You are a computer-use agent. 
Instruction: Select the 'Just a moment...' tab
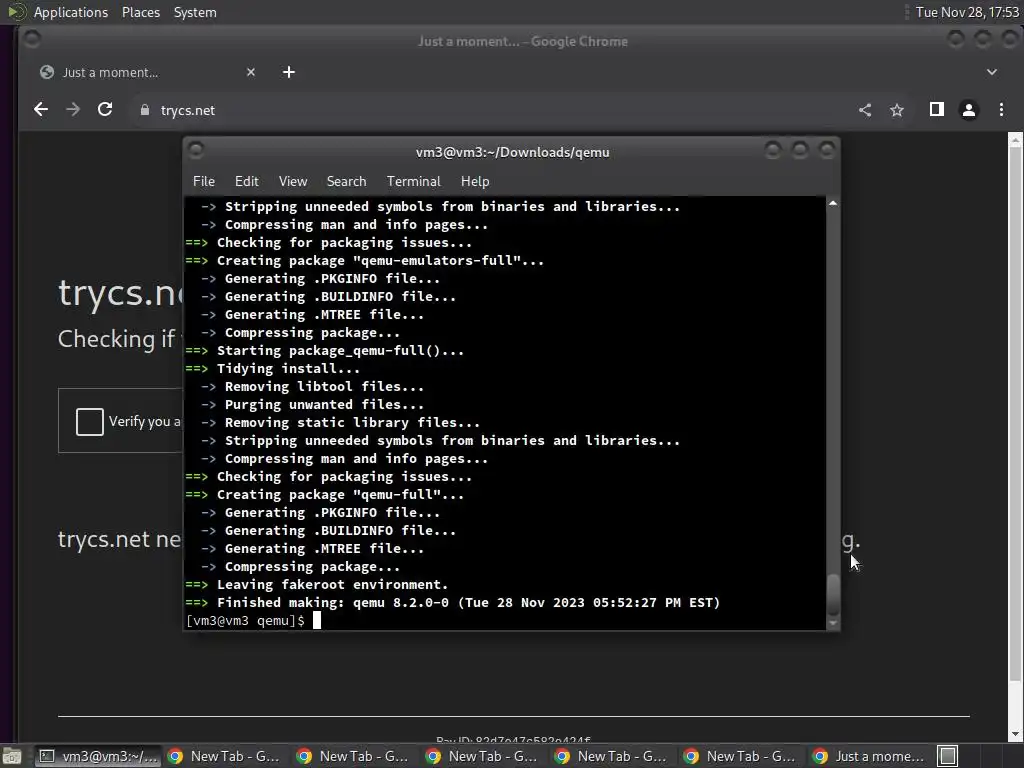click(x=148, y=72)
